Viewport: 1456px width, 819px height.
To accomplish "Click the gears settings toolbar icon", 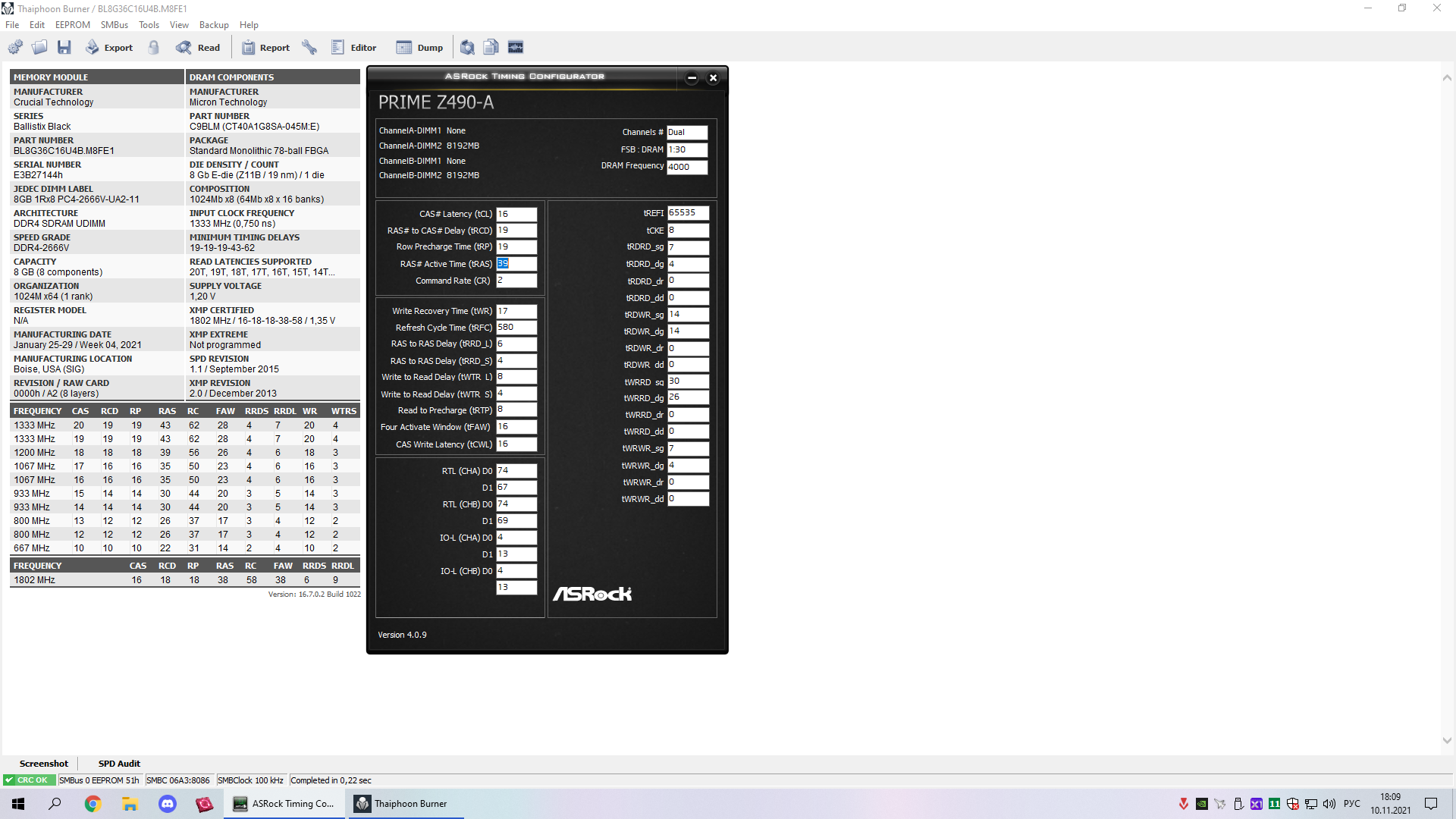I will tap(15, 47).
